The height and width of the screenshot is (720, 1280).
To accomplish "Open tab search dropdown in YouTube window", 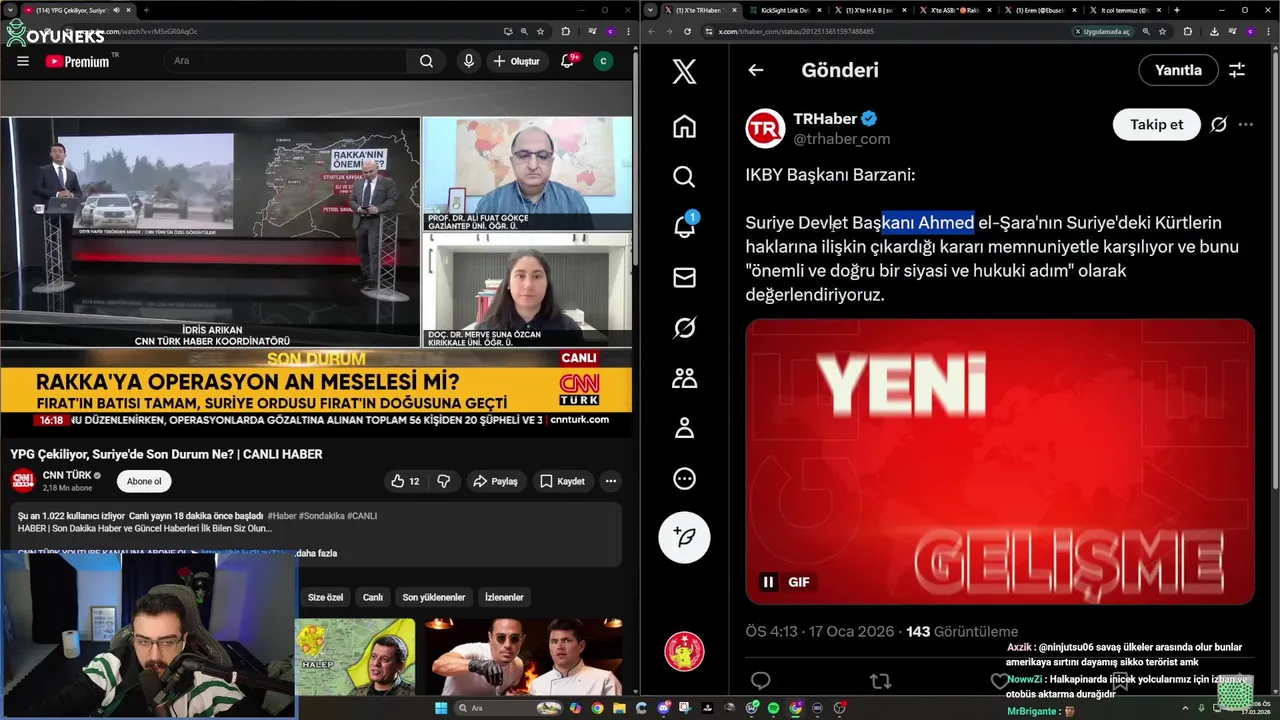I will [x=8, y=10].
